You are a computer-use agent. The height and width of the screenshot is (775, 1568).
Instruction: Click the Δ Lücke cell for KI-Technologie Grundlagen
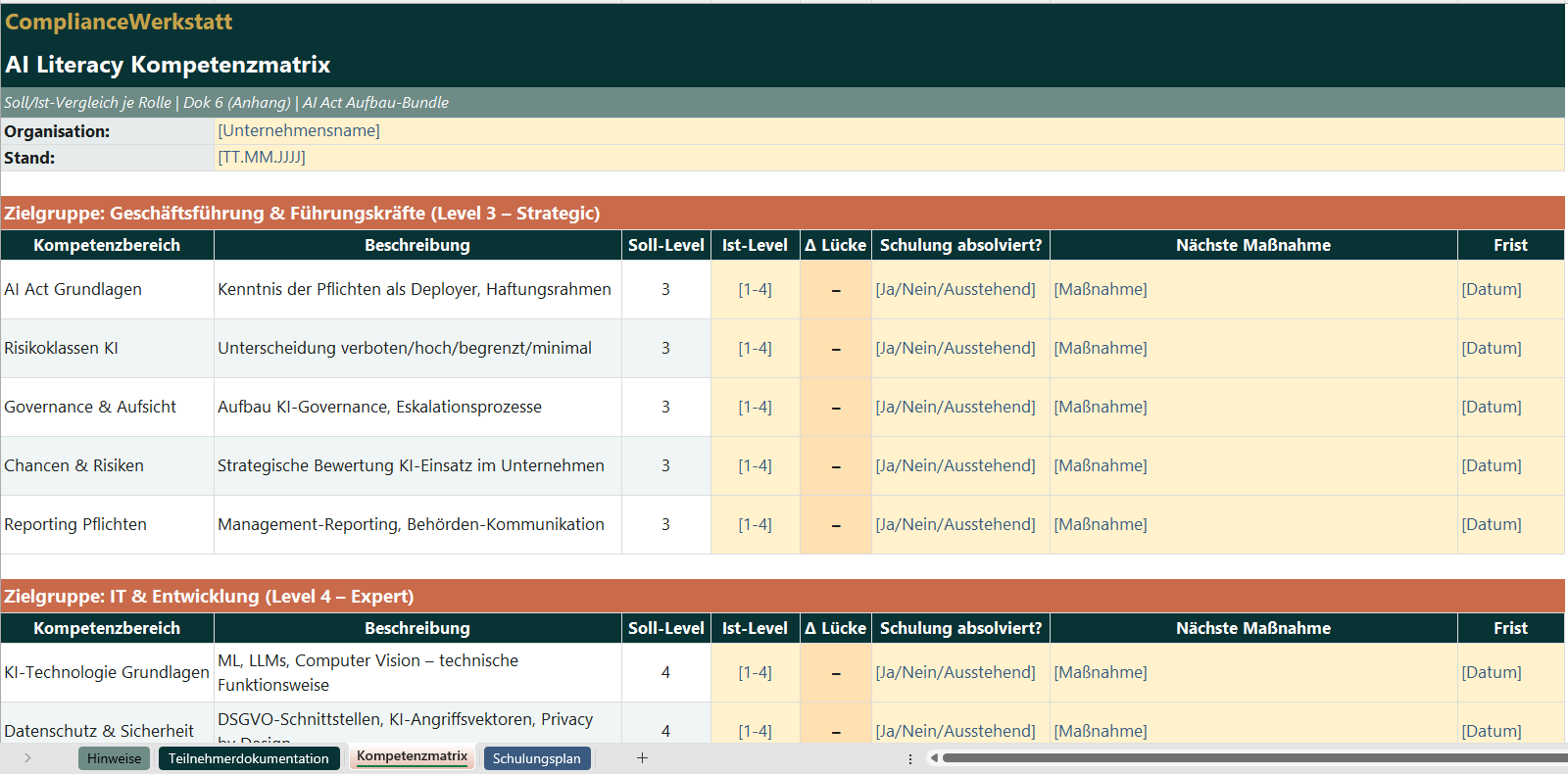(x=835, y=672)
